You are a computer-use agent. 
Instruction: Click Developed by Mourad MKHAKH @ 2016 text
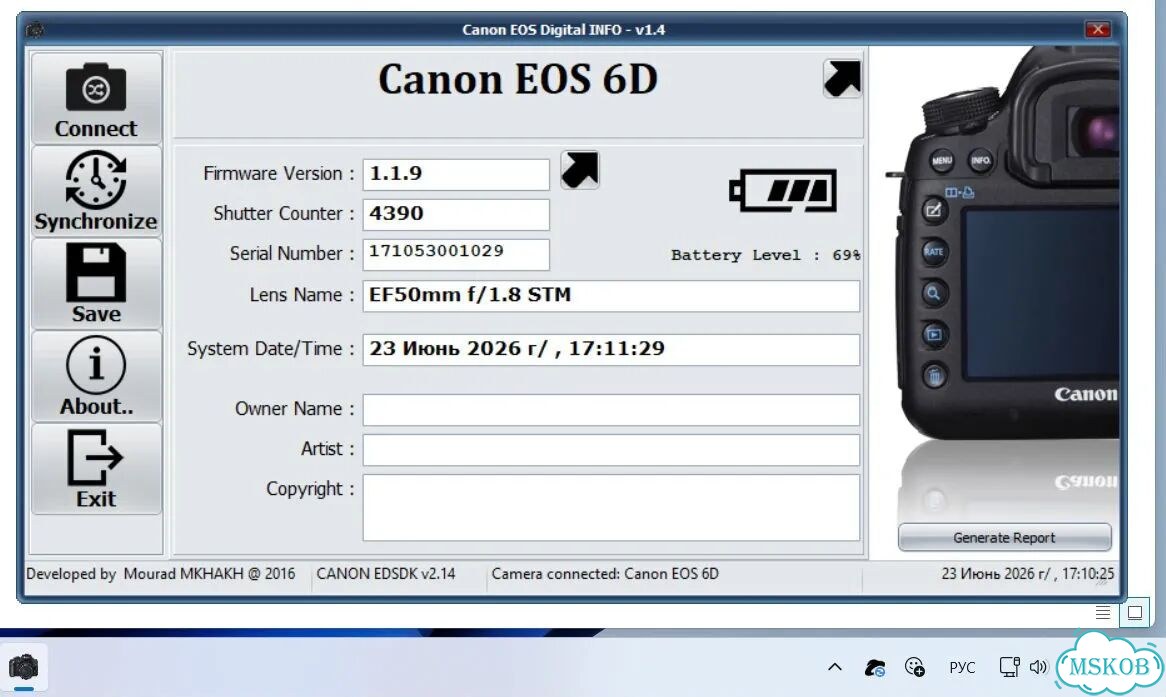pyautogui.click(x=161, y=574)
